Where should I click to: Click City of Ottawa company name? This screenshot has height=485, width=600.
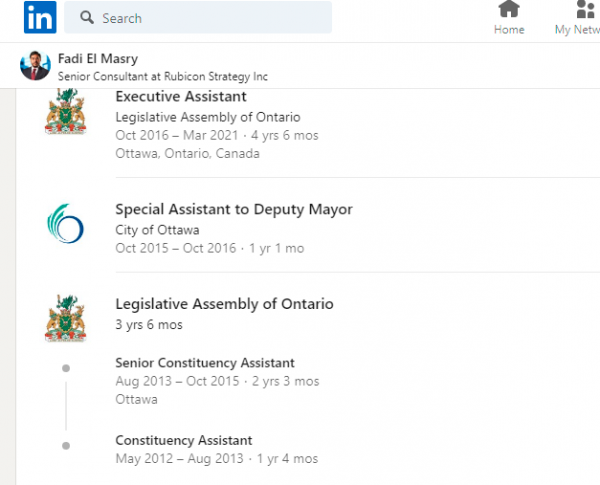click(x=157, y=230)
